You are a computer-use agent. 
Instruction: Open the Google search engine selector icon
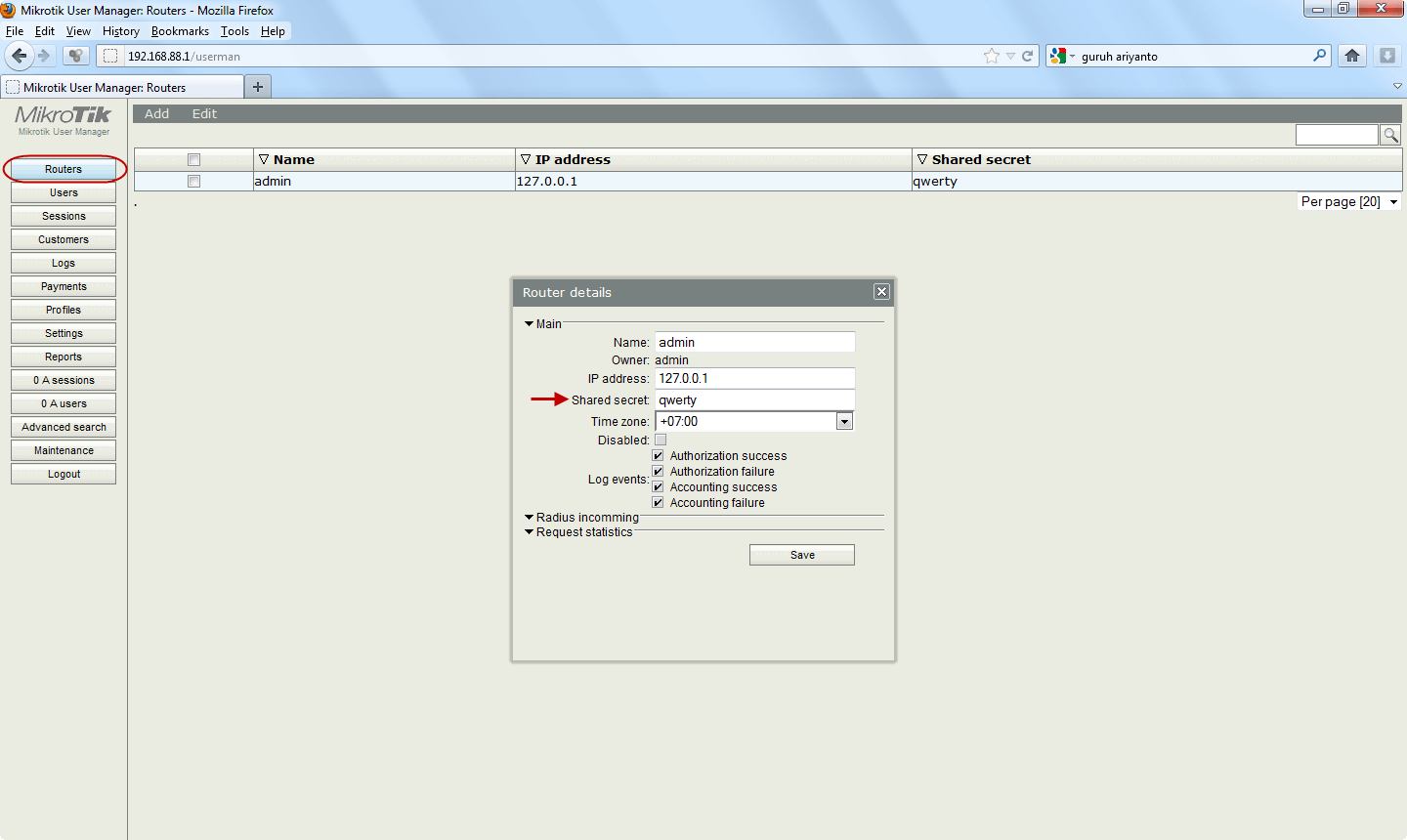[x=1058, y=56]
